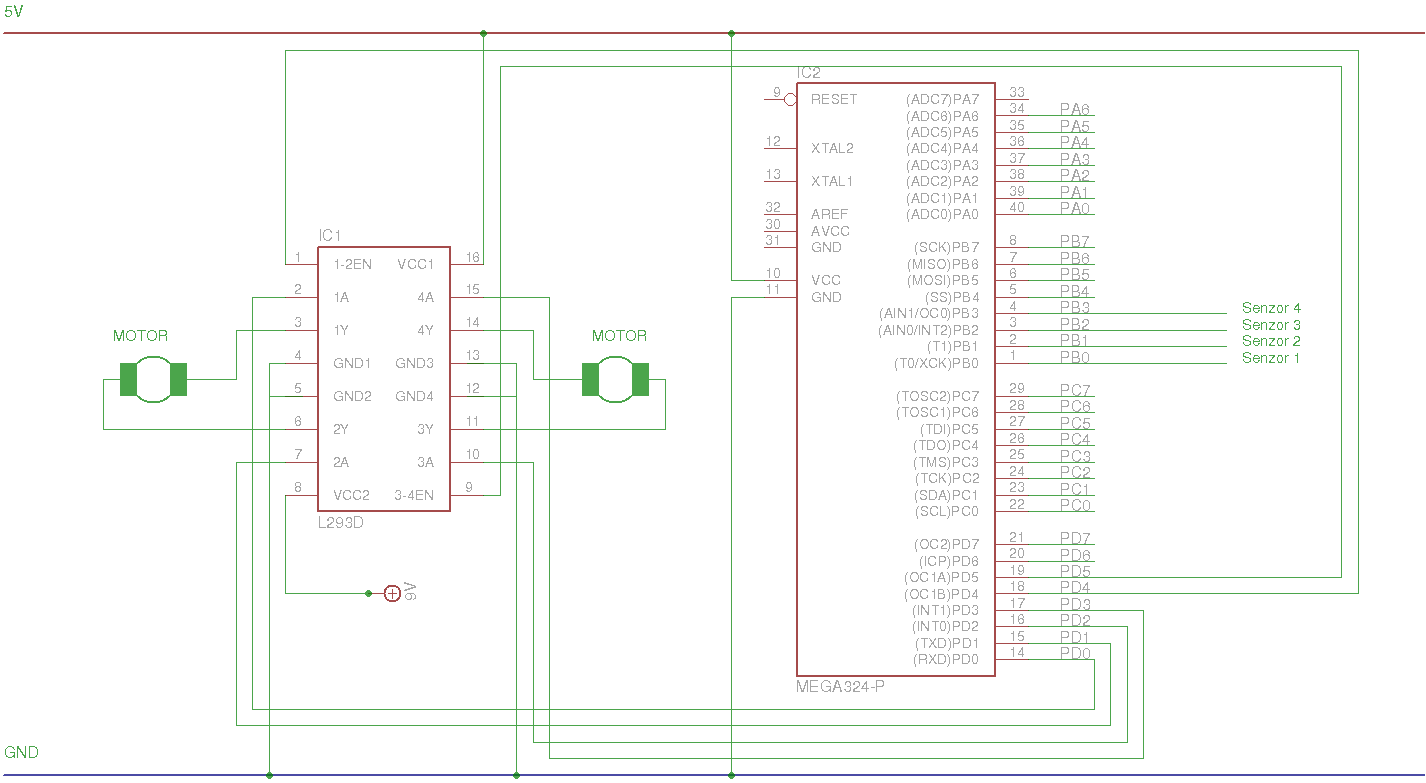
Task: Click the (MOSI)PB5 pin name
Action: coord(943,280)
